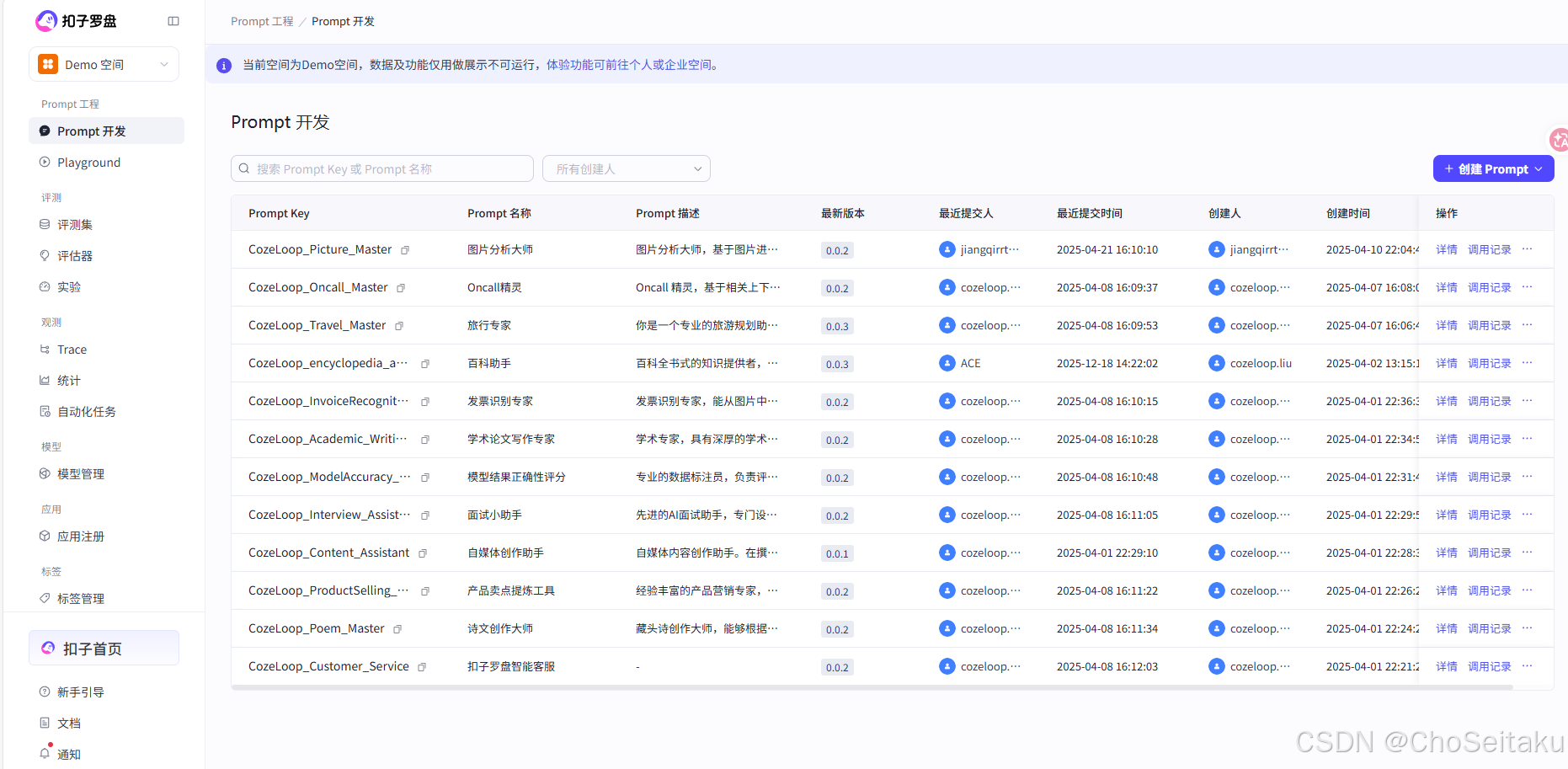Open 详情 for CozeLoop_Customer_Service
The width and height of the screenshot is (1568, 769).
(1447, 666)
